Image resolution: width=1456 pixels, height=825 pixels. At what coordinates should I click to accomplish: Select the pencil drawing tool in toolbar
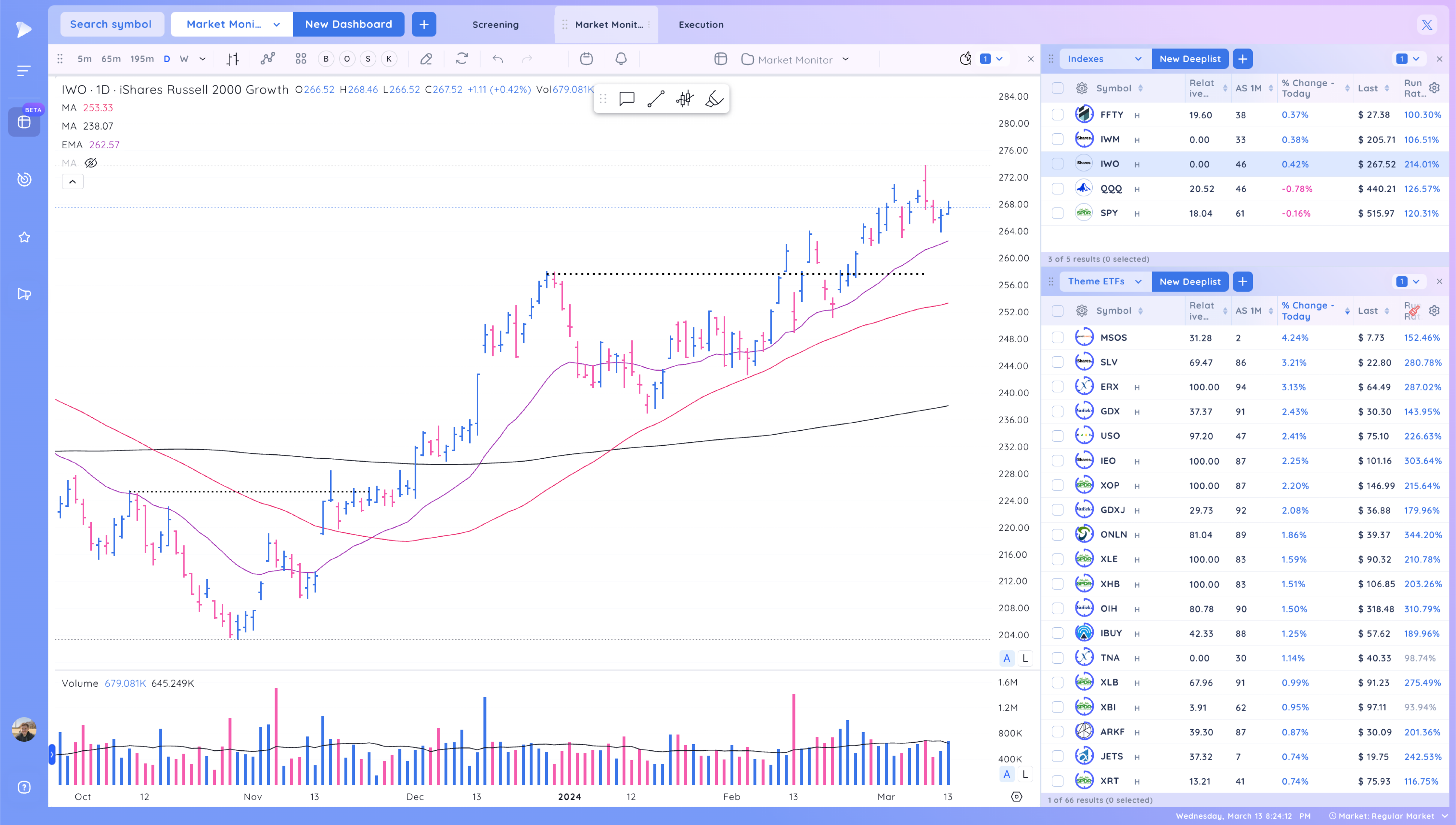[426, 59]
